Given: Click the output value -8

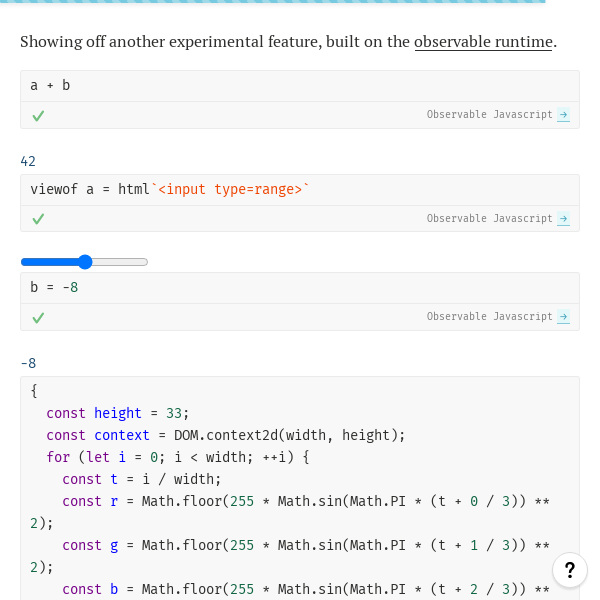Looking at the screenshot, I should 28,363.
